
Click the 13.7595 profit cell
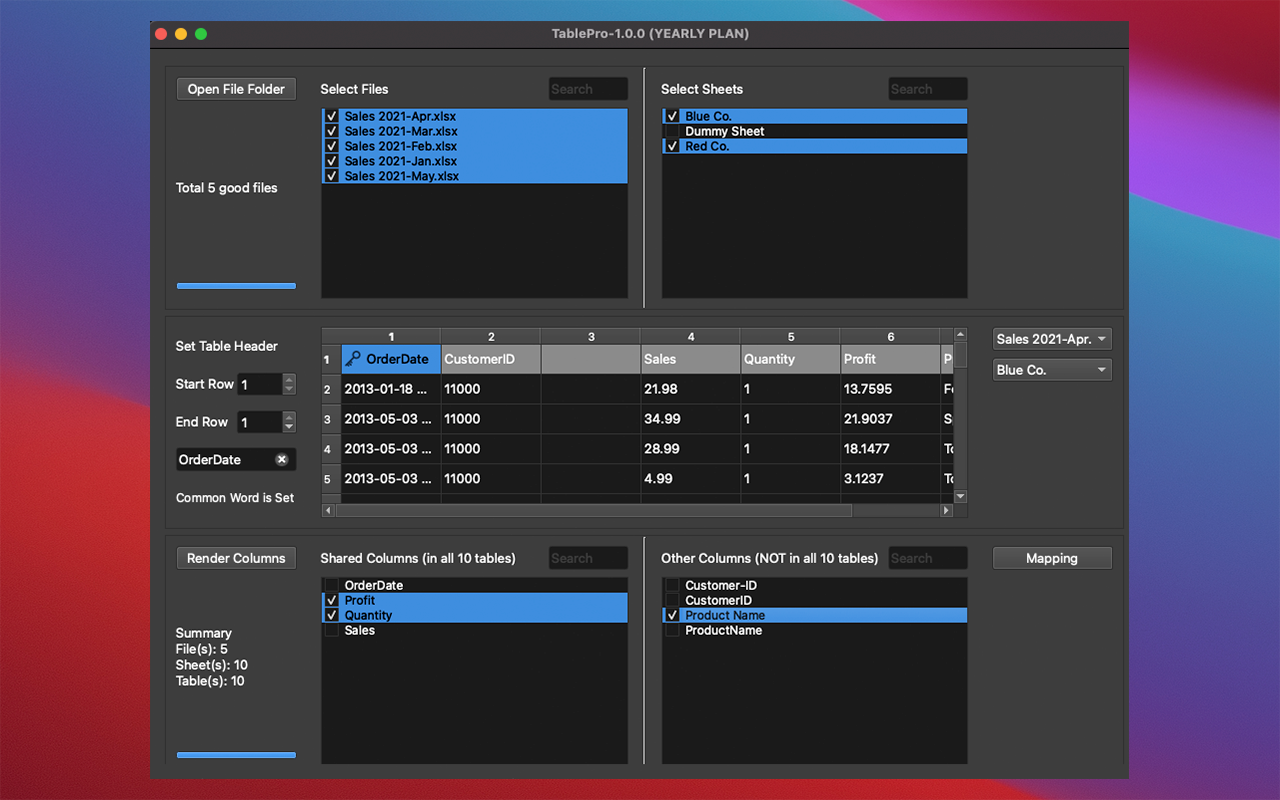[x=890, y=389]
